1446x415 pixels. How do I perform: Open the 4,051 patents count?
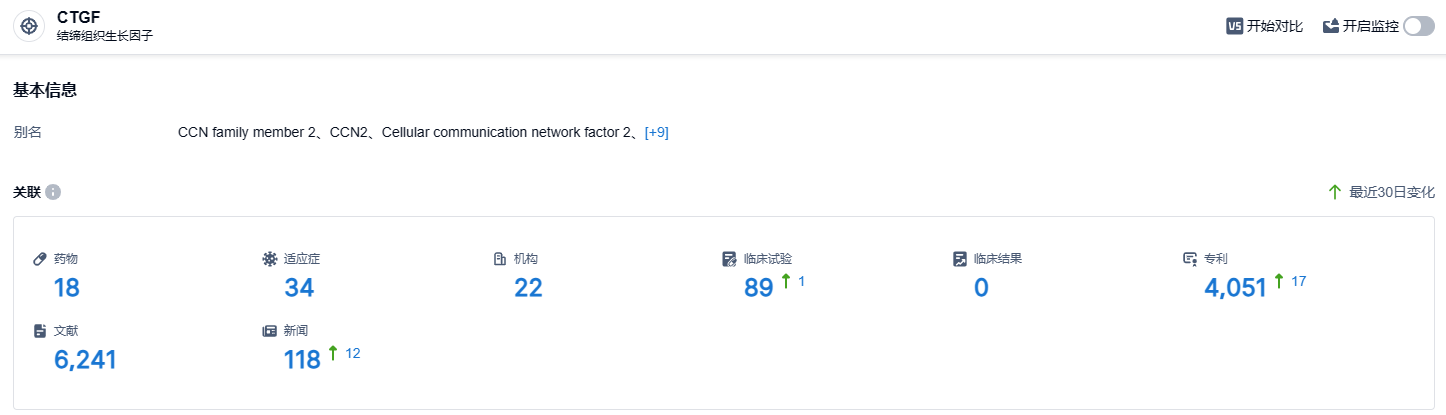[1236, 288]
